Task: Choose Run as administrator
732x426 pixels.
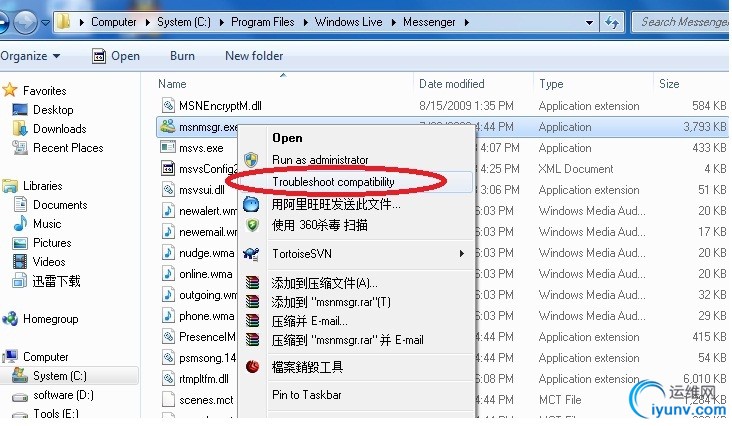Action: click(320, 160)
